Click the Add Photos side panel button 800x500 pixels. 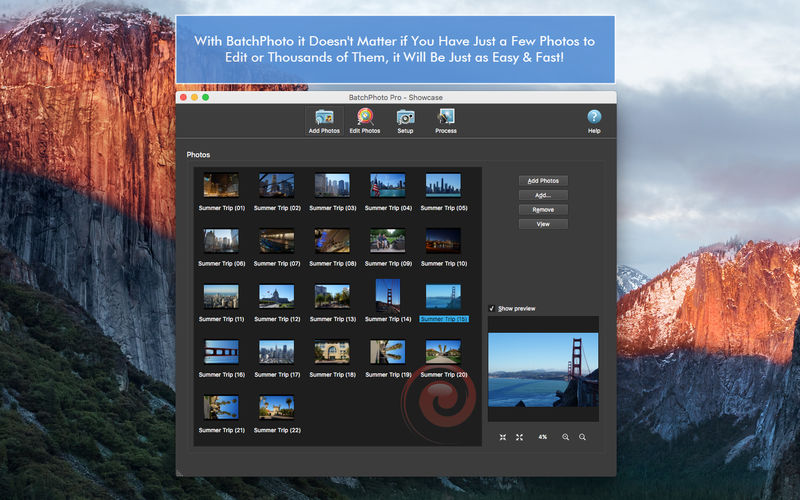coord(543,181)
